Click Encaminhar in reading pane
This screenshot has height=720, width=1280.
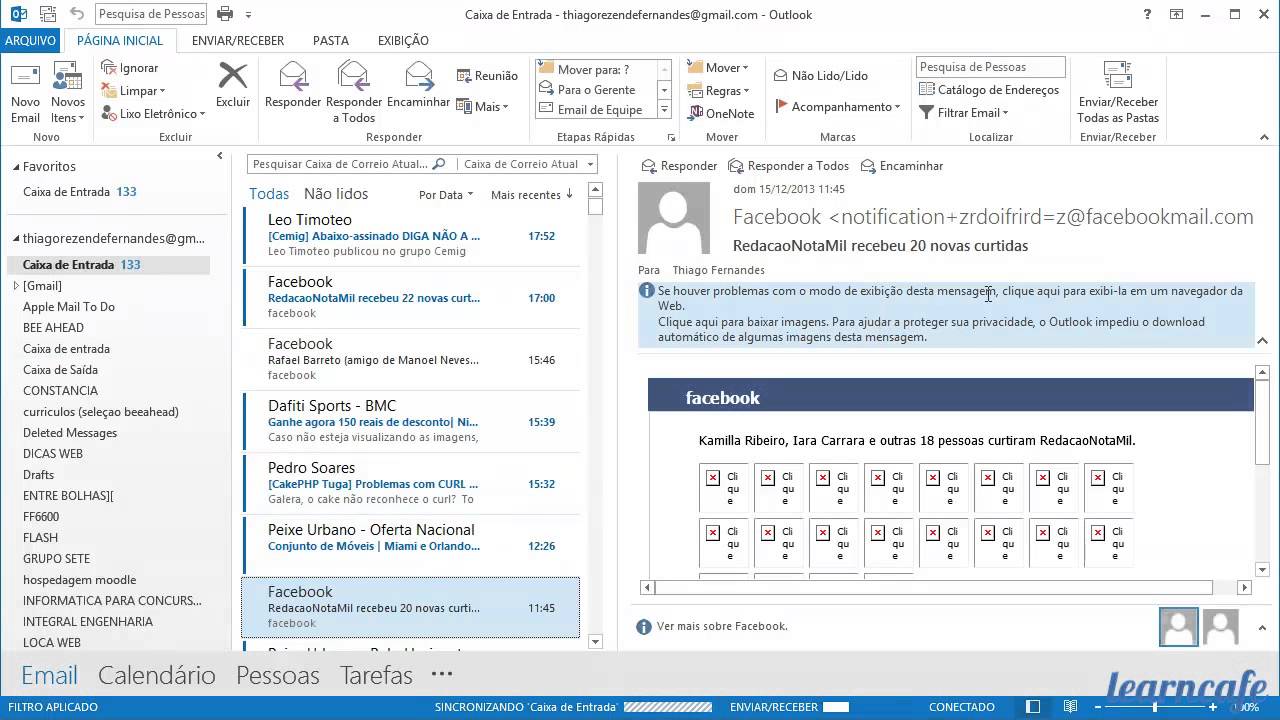(902, 166)
